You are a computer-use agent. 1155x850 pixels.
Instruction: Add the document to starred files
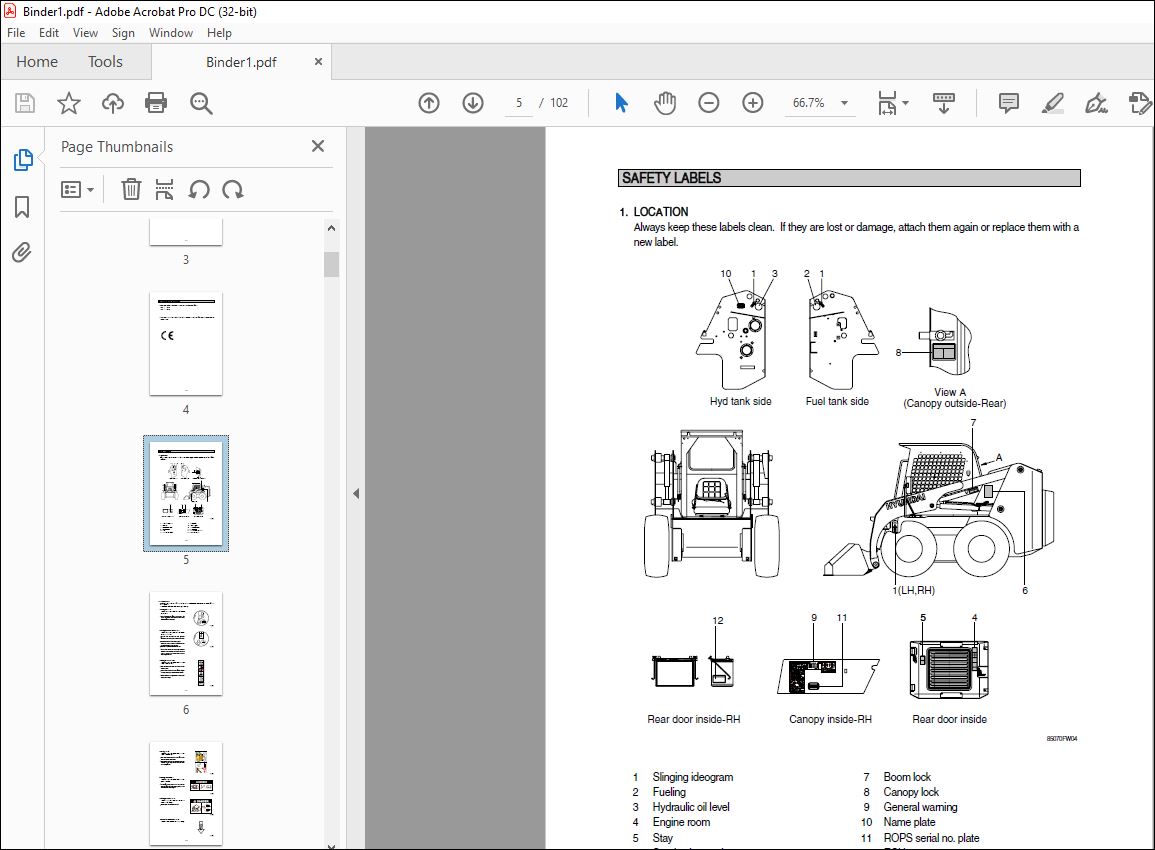click(69, 102)
